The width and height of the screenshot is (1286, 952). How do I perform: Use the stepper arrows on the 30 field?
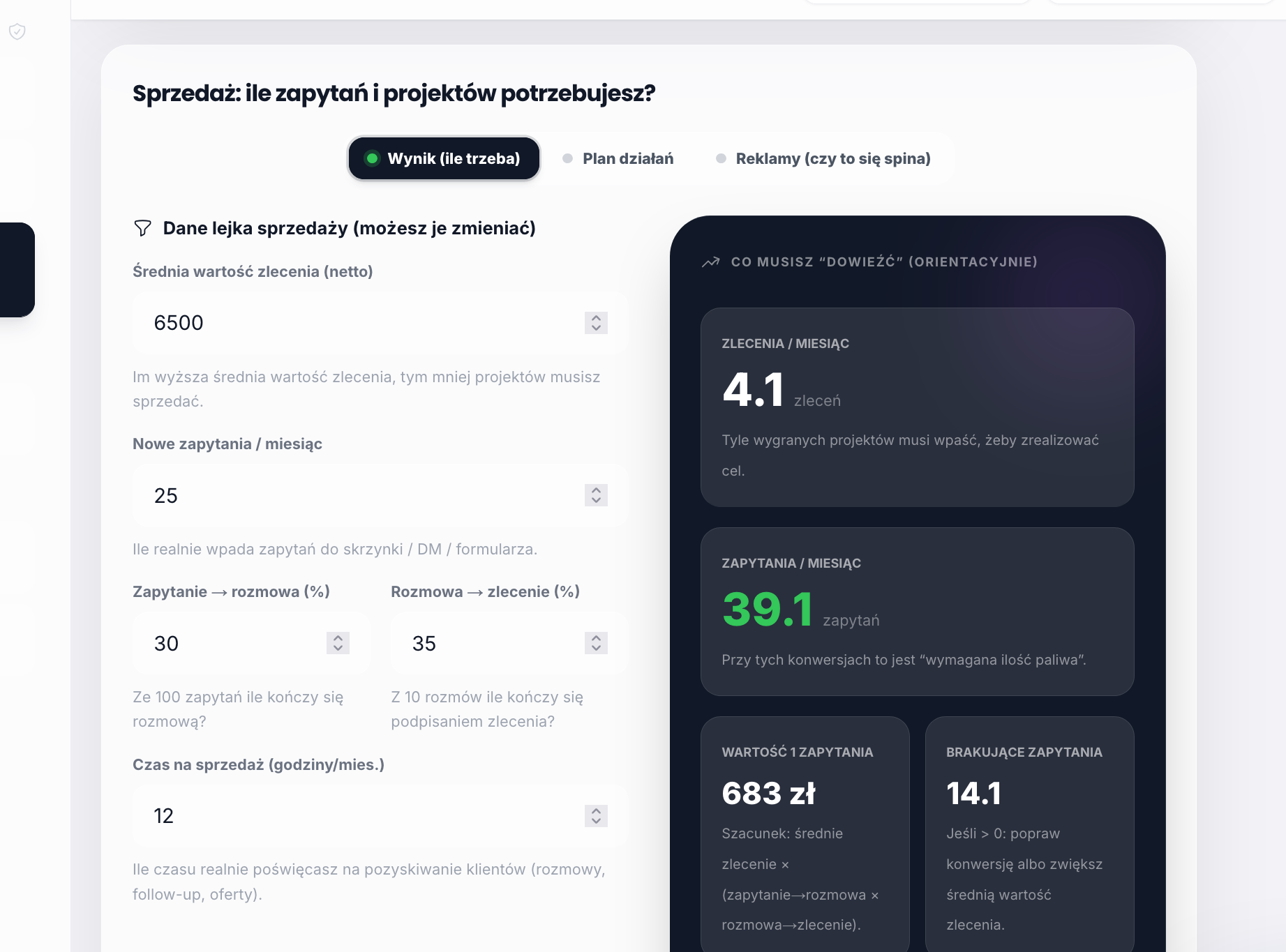tap(338, 643)
